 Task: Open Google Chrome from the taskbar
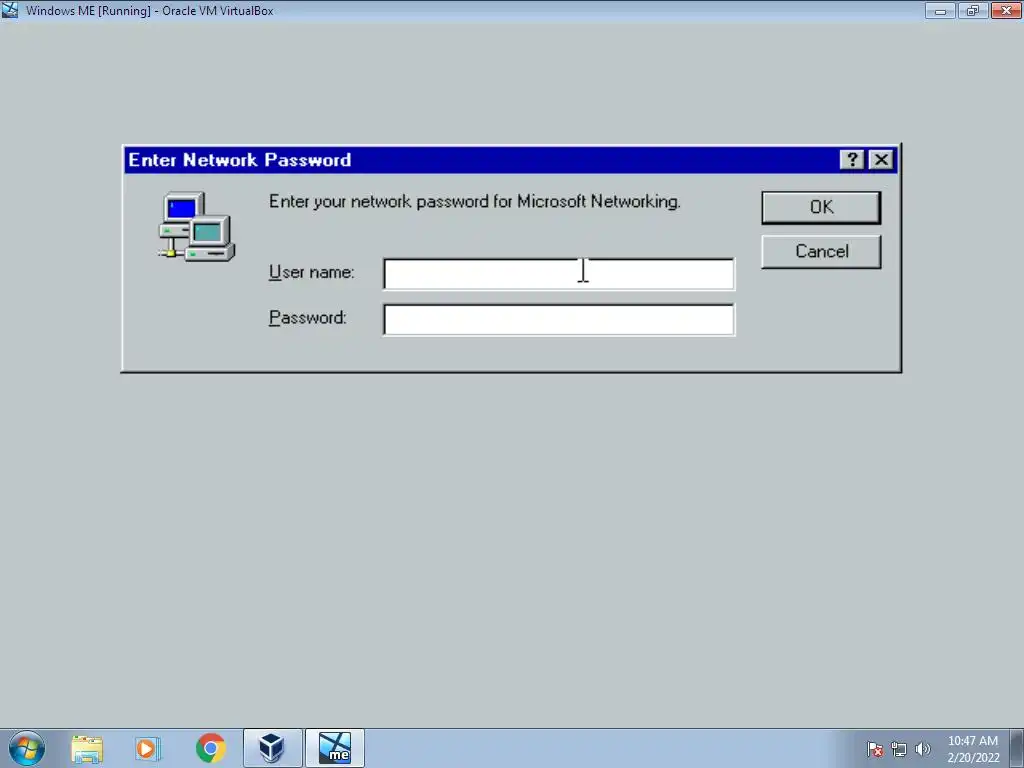[210, 748]
